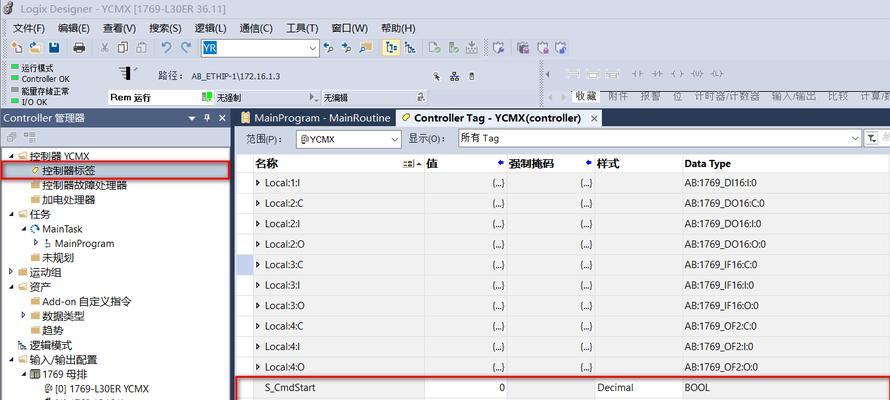The width and height of the screenshot is (890, 400).
Task: Collapse the 控制器 YCMX tree node
Action: [x=12, y=155]
